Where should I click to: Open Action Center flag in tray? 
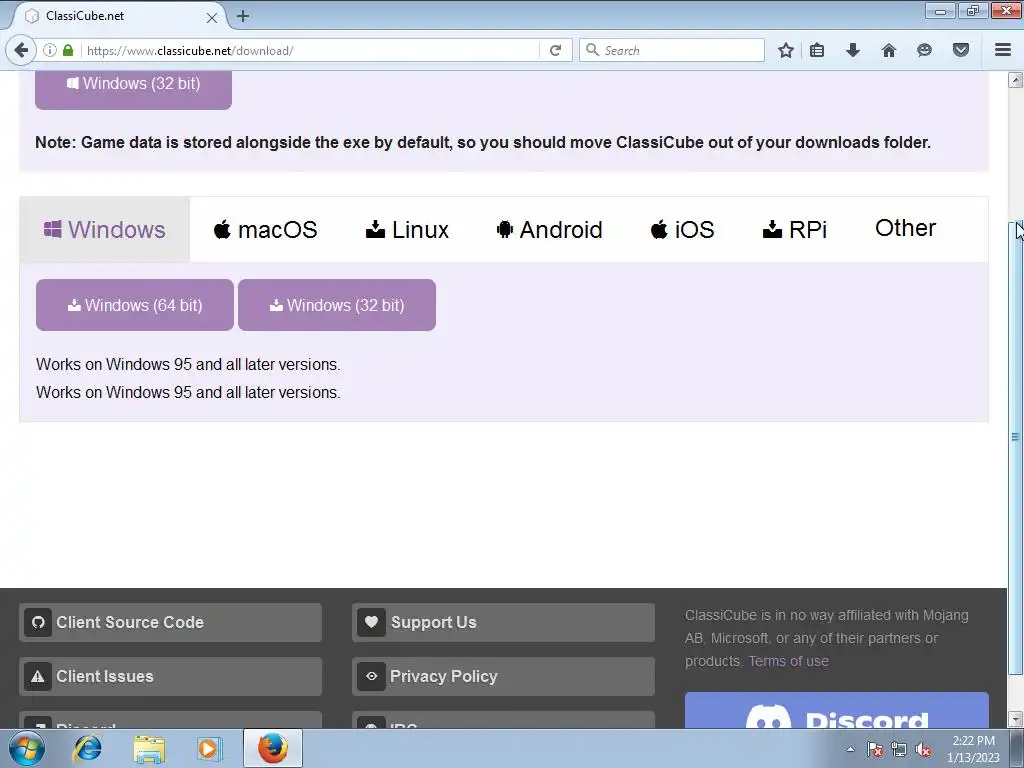874,749
